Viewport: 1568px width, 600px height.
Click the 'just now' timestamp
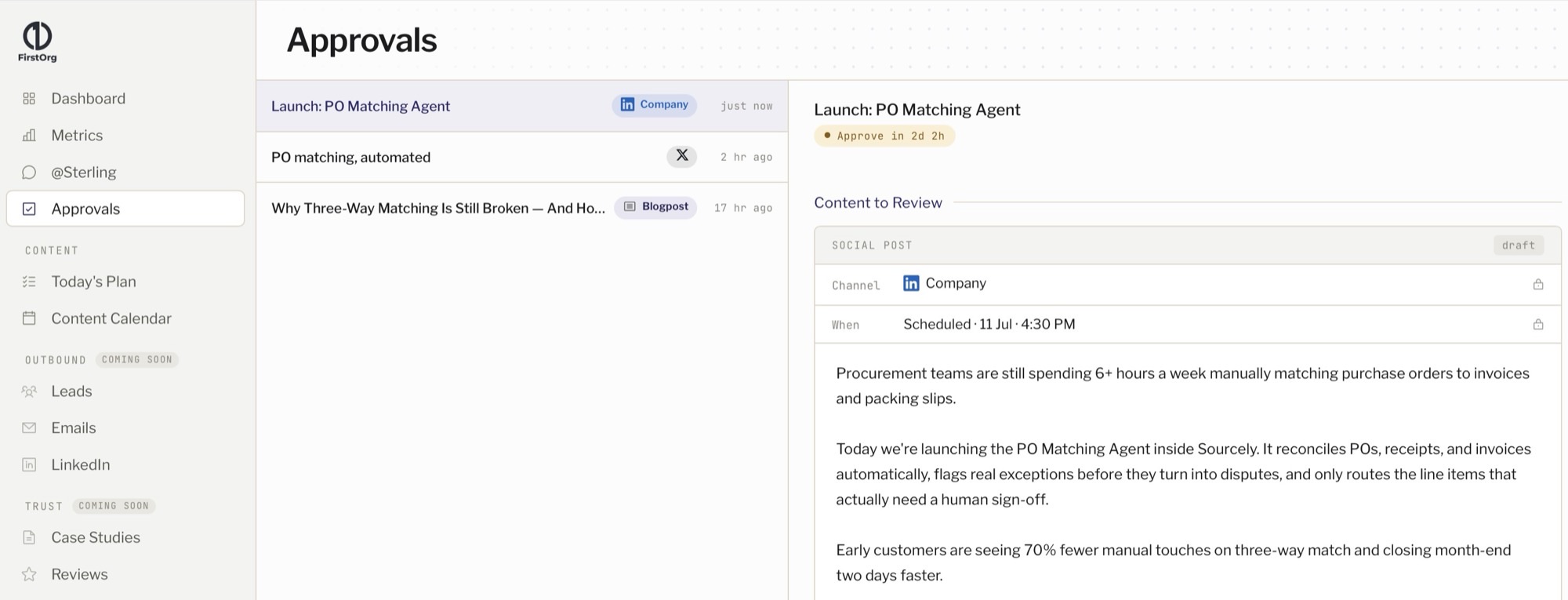coord(746,106)
